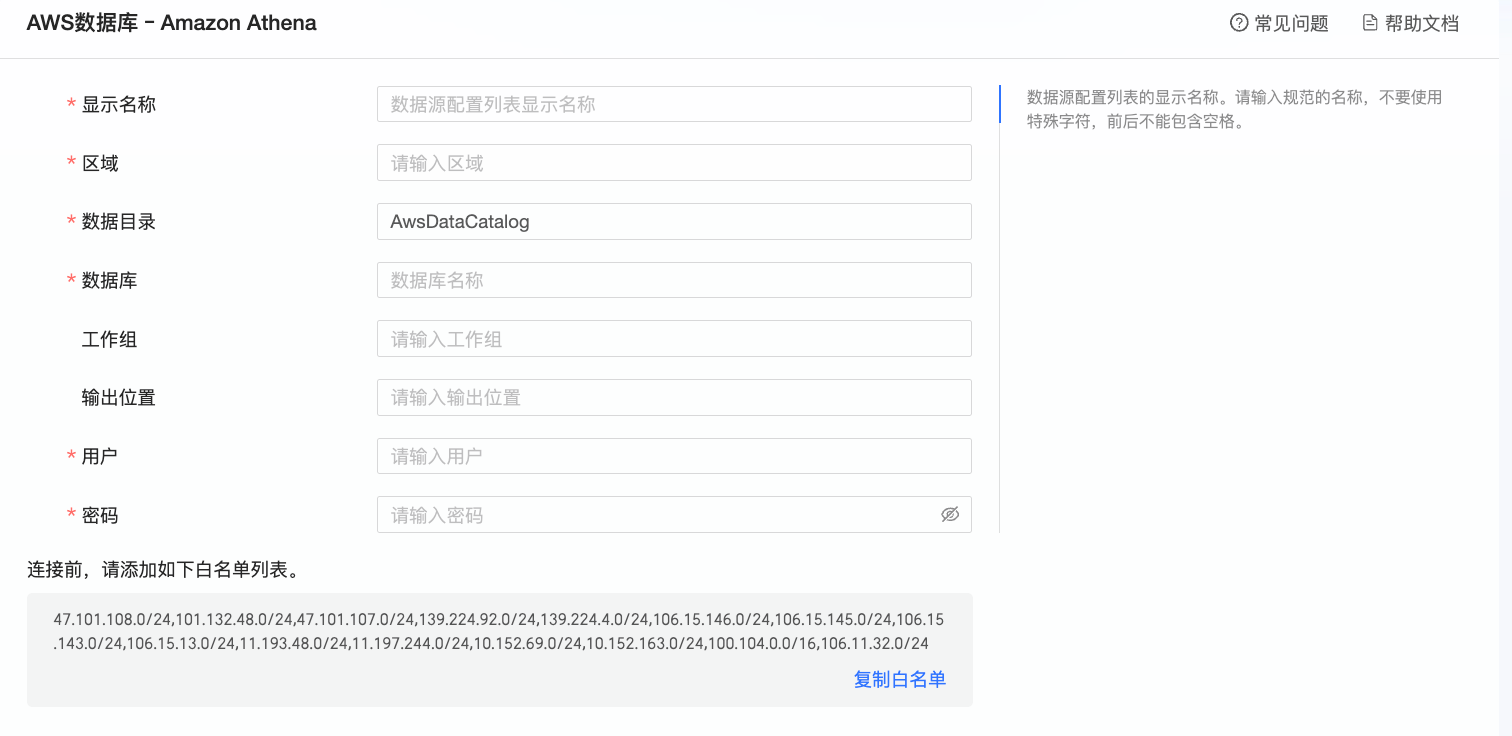Viewport: 1512px width, 736px height.
Task: Click the 常见问题 question mark icon
Action: coord(1239,23)
